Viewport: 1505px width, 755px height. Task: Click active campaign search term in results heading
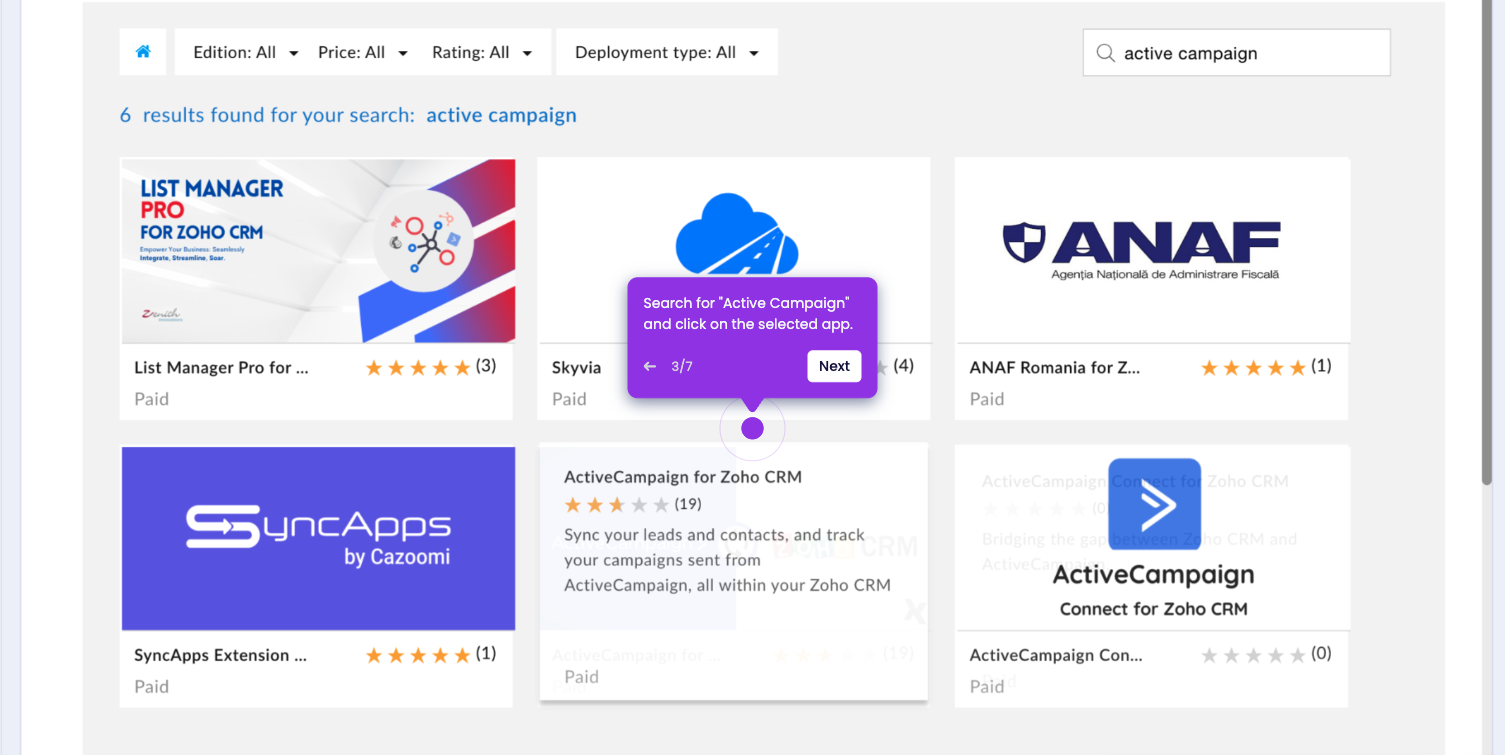pyautogui.click(x=501, y=115)
